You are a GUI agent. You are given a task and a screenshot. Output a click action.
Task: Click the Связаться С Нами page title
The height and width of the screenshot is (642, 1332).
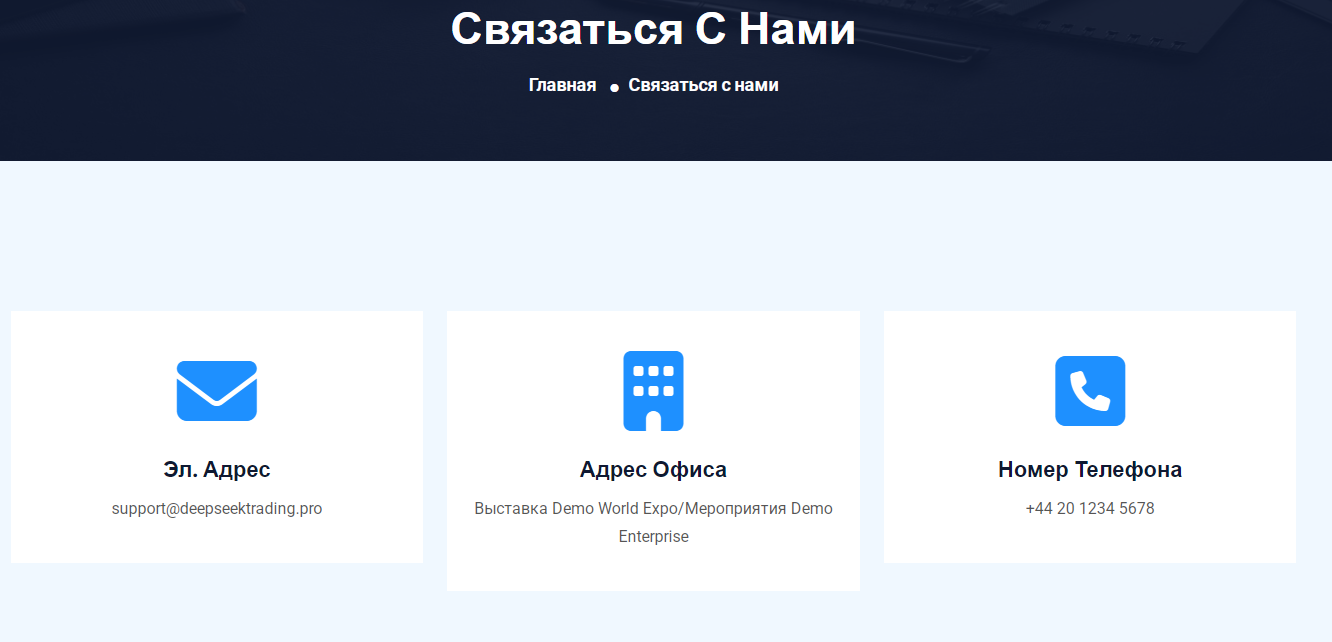coord(653,28)
